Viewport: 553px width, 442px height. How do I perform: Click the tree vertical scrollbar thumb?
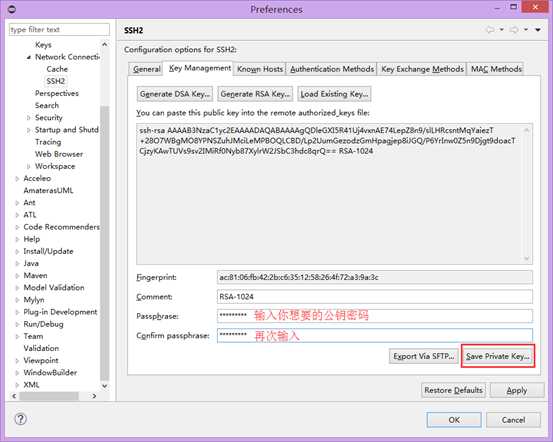[105, 243]
